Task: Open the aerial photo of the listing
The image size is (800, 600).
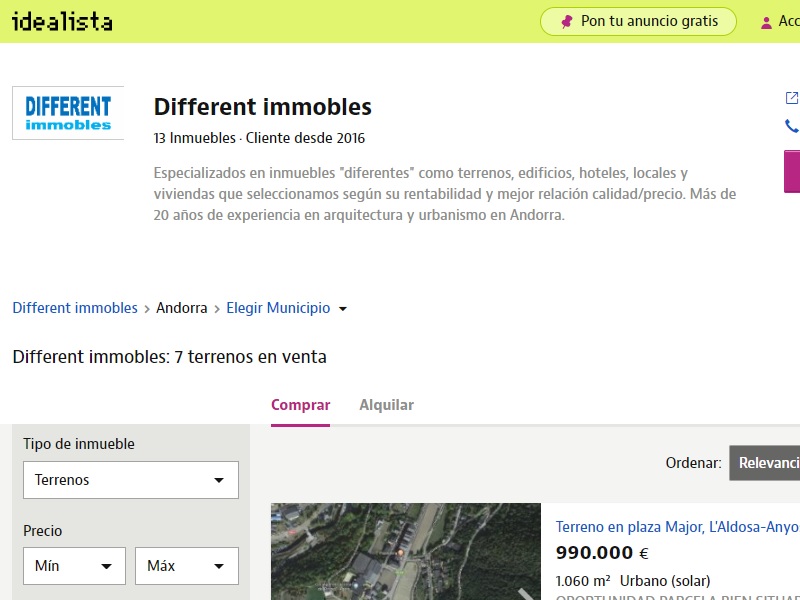Action: [x=406, y=552]
